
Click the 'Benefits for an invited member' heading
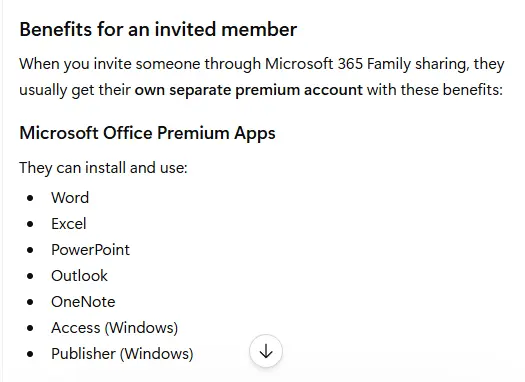tap(158, 29)
